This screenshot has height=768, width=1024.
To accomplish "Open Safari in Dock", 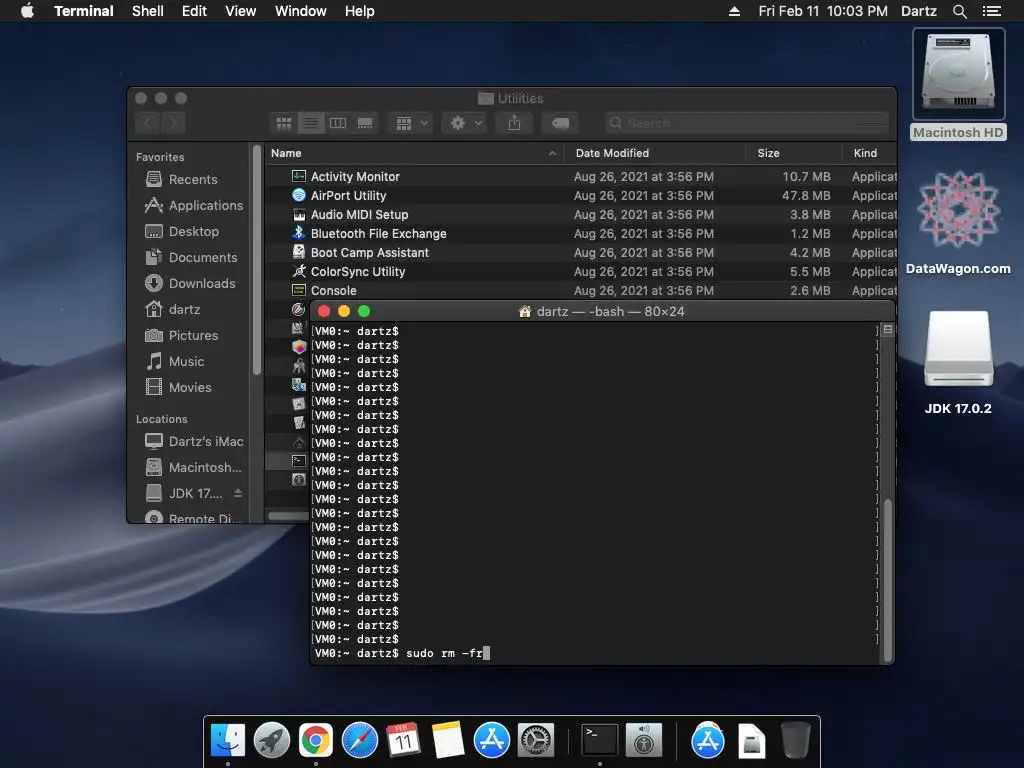I will (x=360, y=740).
